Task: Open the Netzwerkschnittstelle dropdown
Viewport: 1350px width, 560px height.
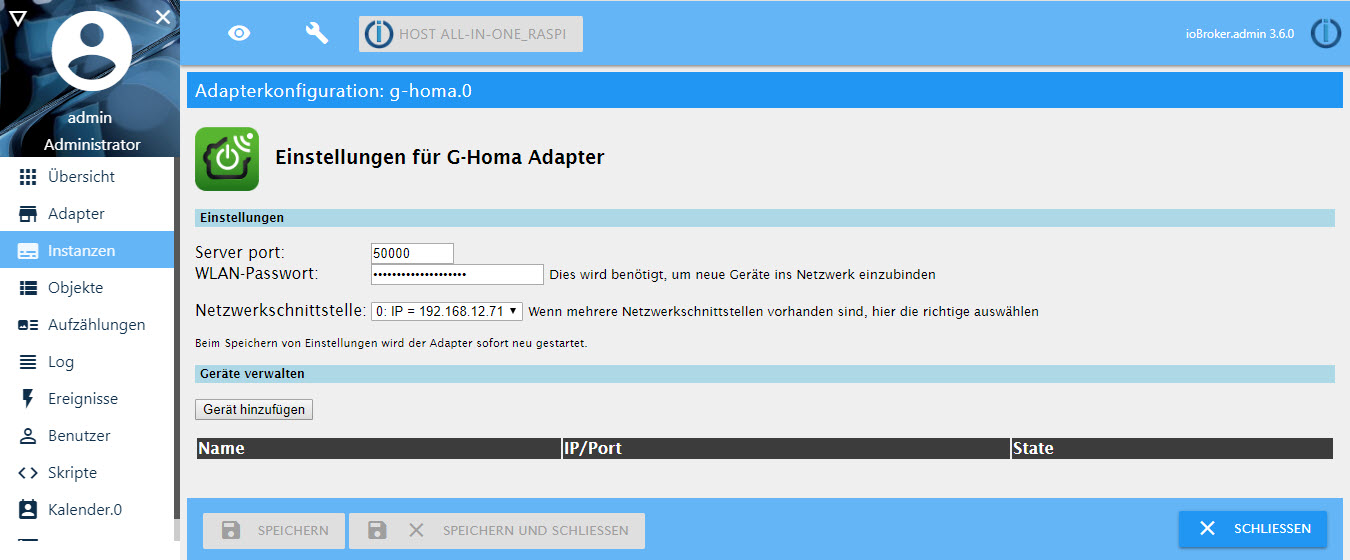Action: tap(447, 311)
